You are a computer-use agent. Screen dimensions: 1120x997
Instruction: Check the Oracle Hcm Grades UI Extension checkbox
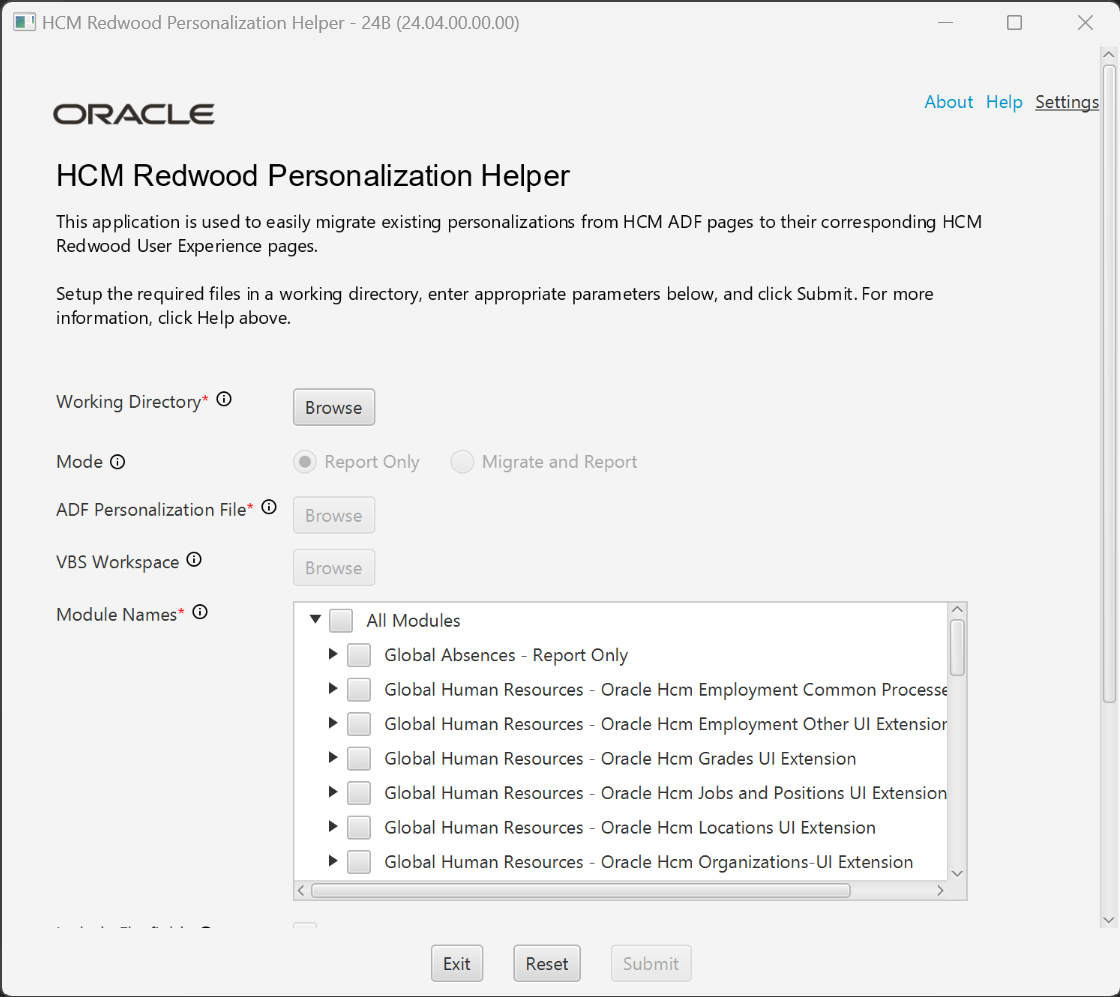point(358,758)
